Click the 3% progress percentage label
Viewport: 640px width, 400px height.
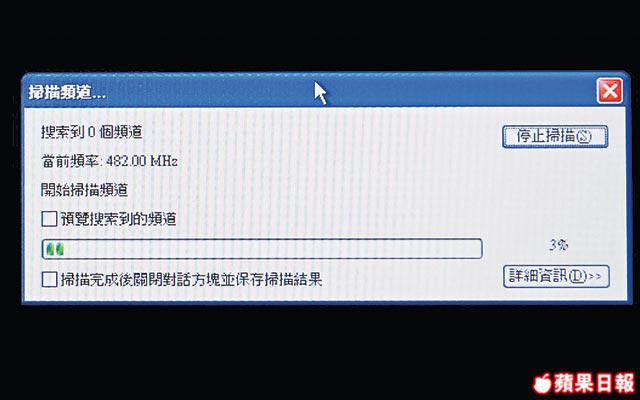click(558, 245)
